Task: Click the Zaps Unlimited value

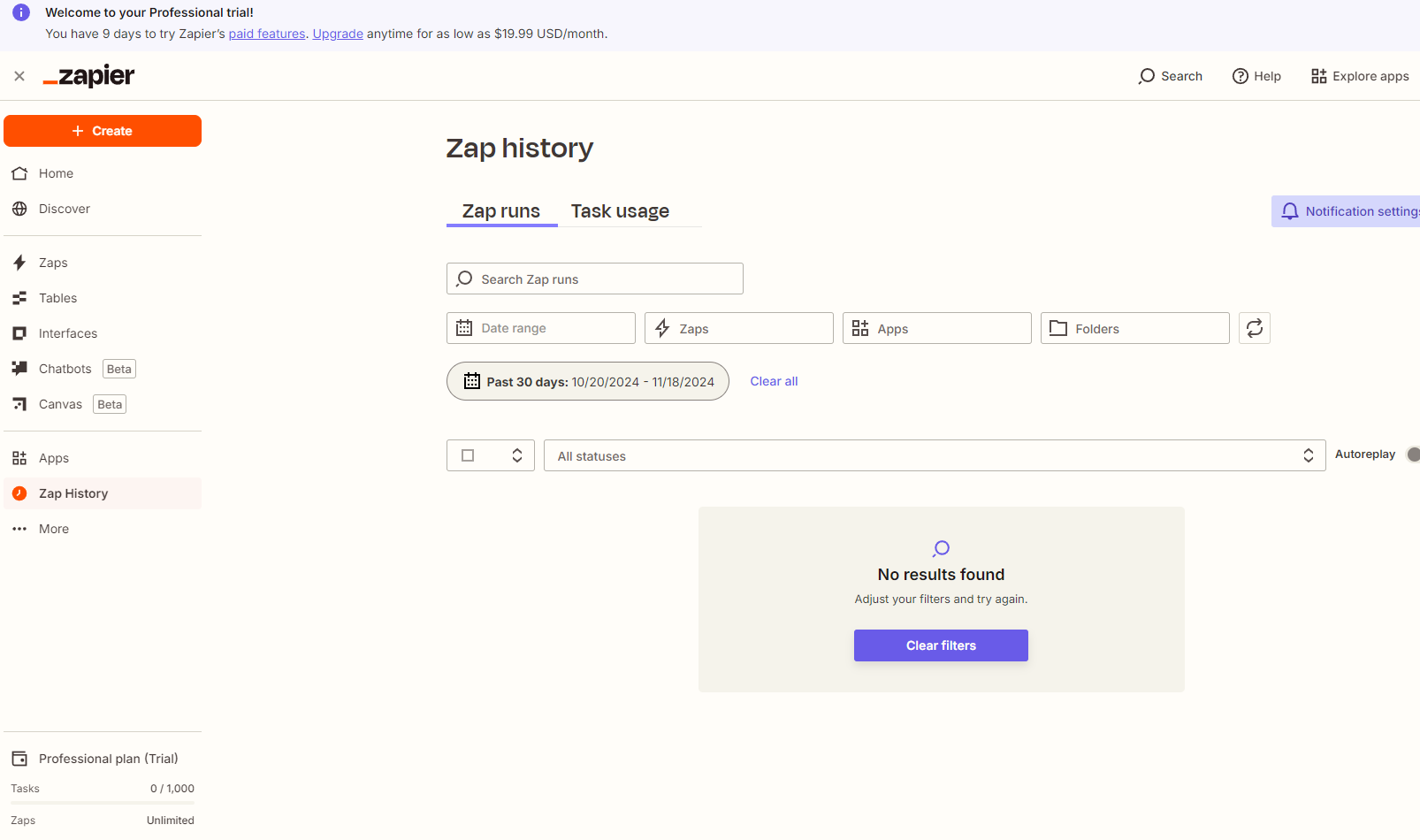Action: [x=171, y=821]
